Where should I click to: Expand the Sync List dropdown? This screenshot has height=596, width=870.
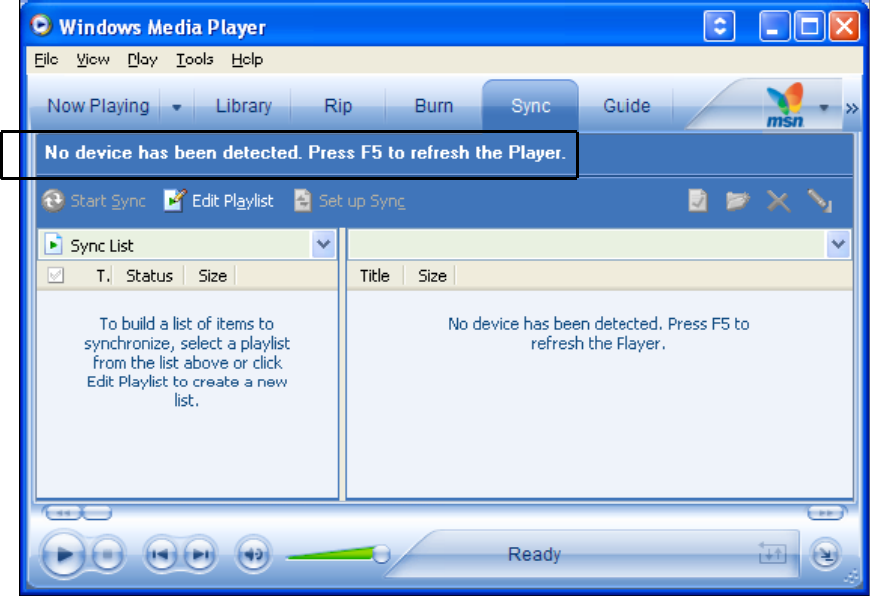tap(323, 244)
